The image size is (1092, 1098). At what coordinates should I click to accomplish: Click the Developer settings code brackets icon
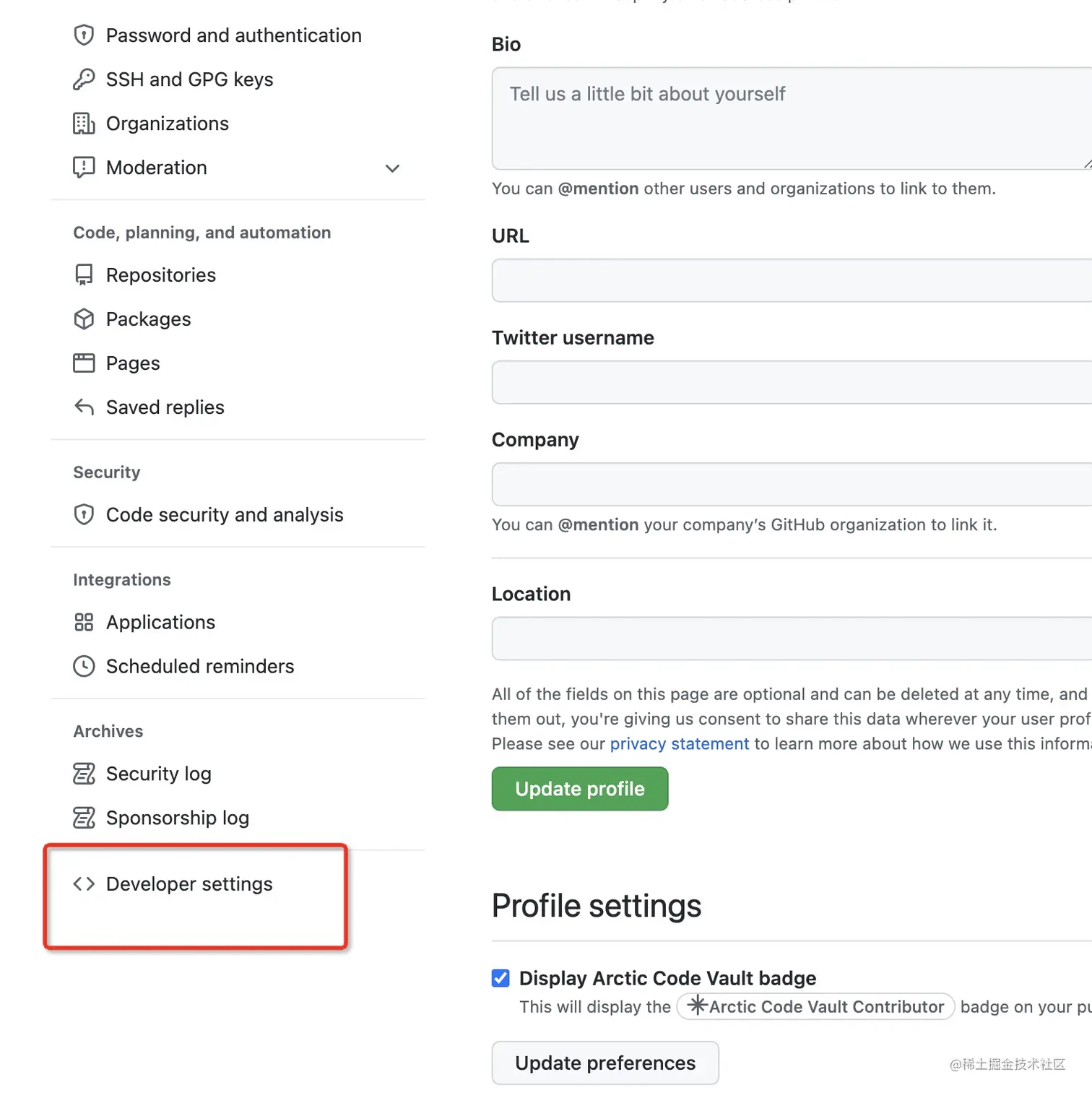[84, 884]
